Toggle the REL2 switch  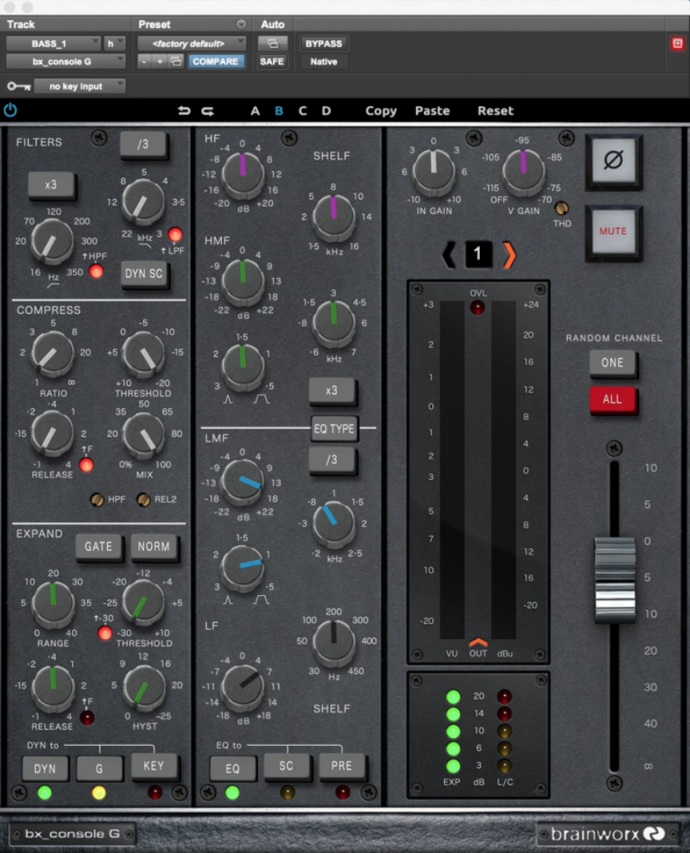144,499
